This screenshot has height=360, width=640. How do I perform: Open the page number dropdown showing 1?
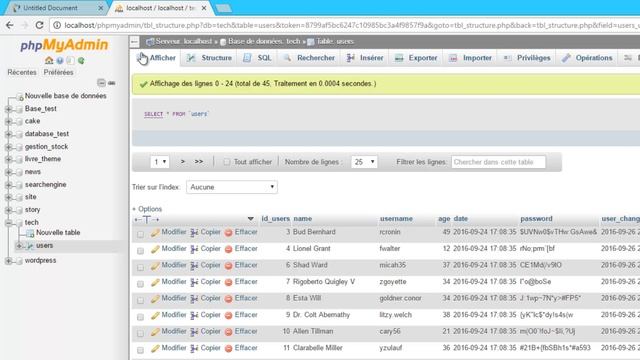click(160, 162)
